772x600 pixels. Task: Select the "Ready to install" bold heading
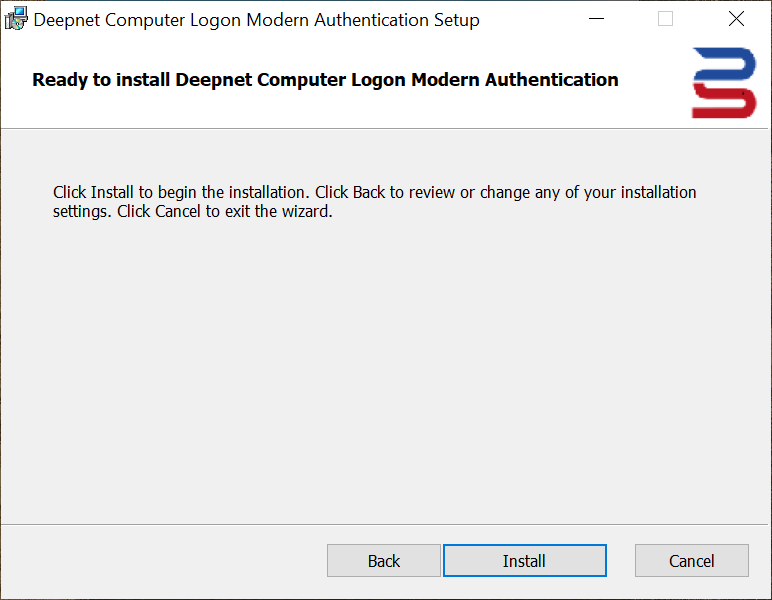[325, 80]
